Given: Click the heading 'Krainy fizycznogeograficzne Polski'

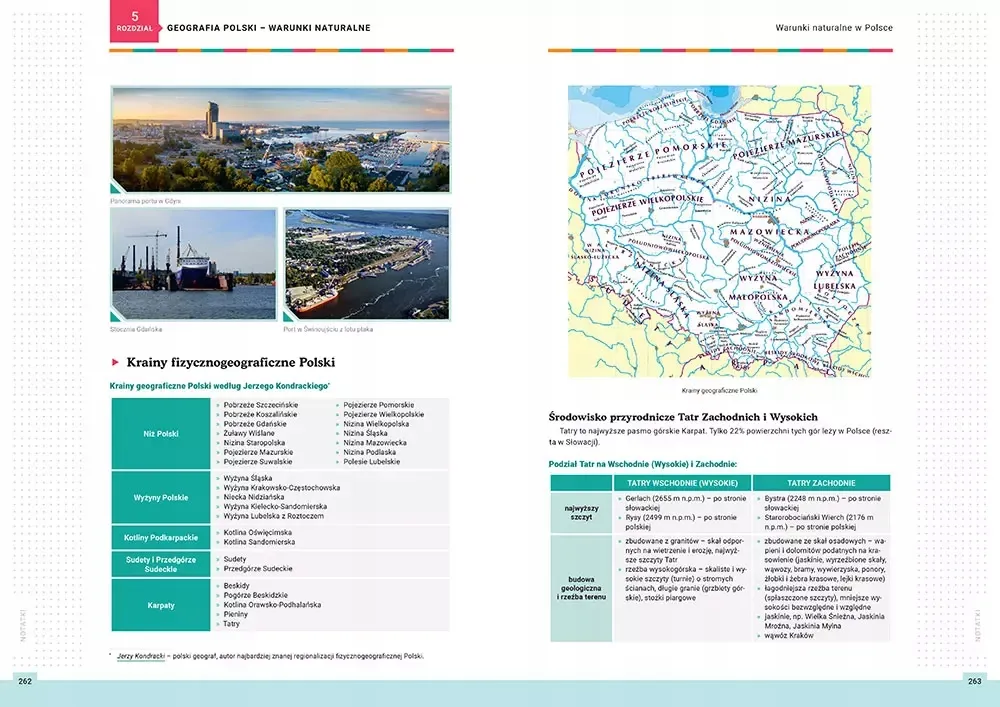Looking at the screenshot, I should [230, 362].
